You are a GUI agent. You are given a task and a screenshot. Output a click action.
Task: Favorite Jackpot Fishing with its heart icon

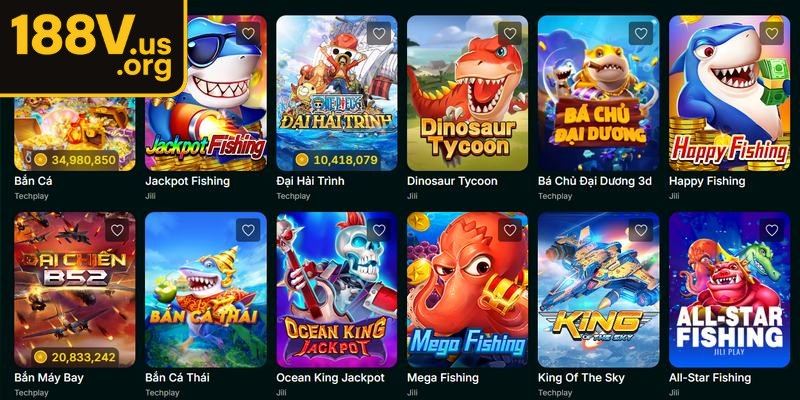248,34
